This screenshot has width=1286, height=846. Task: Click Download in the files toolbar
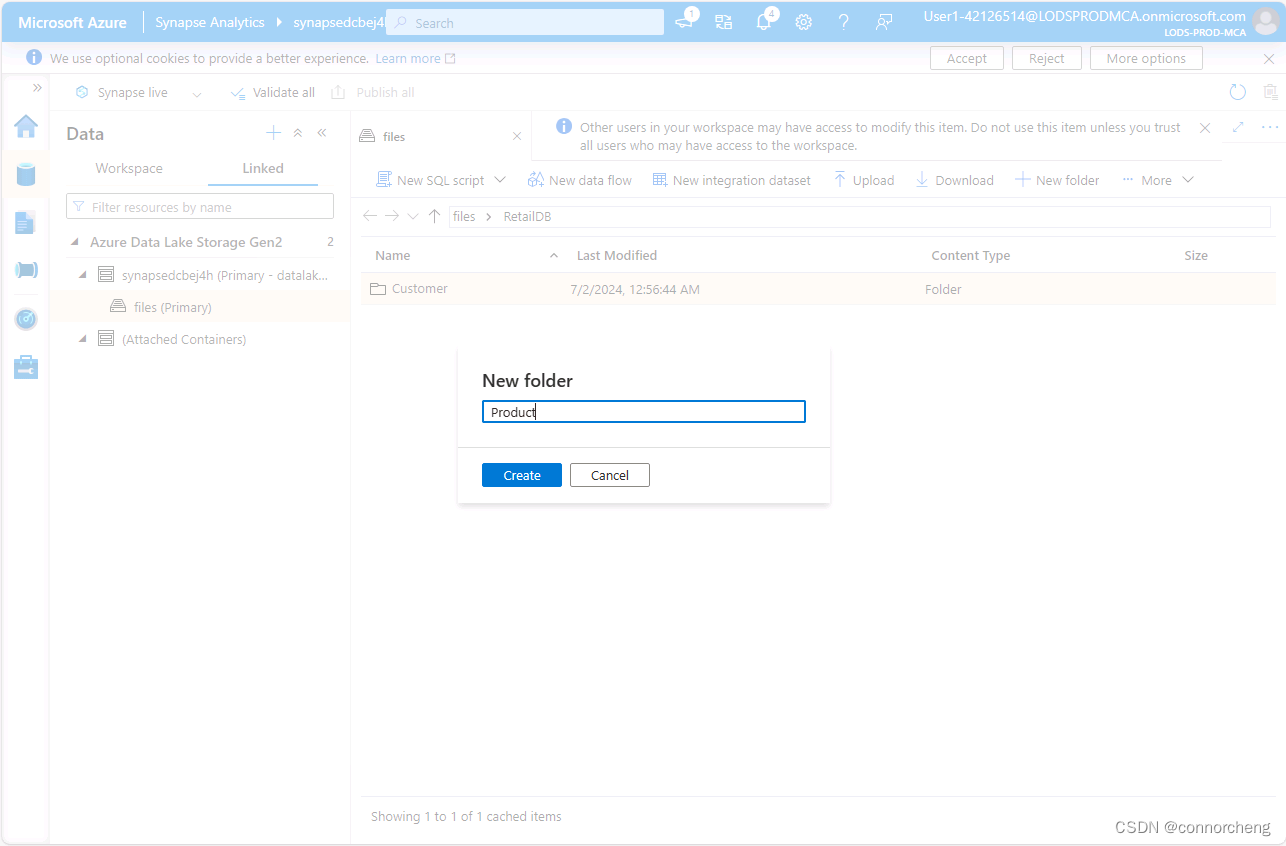pyautogui.click(x=955, y=180)
